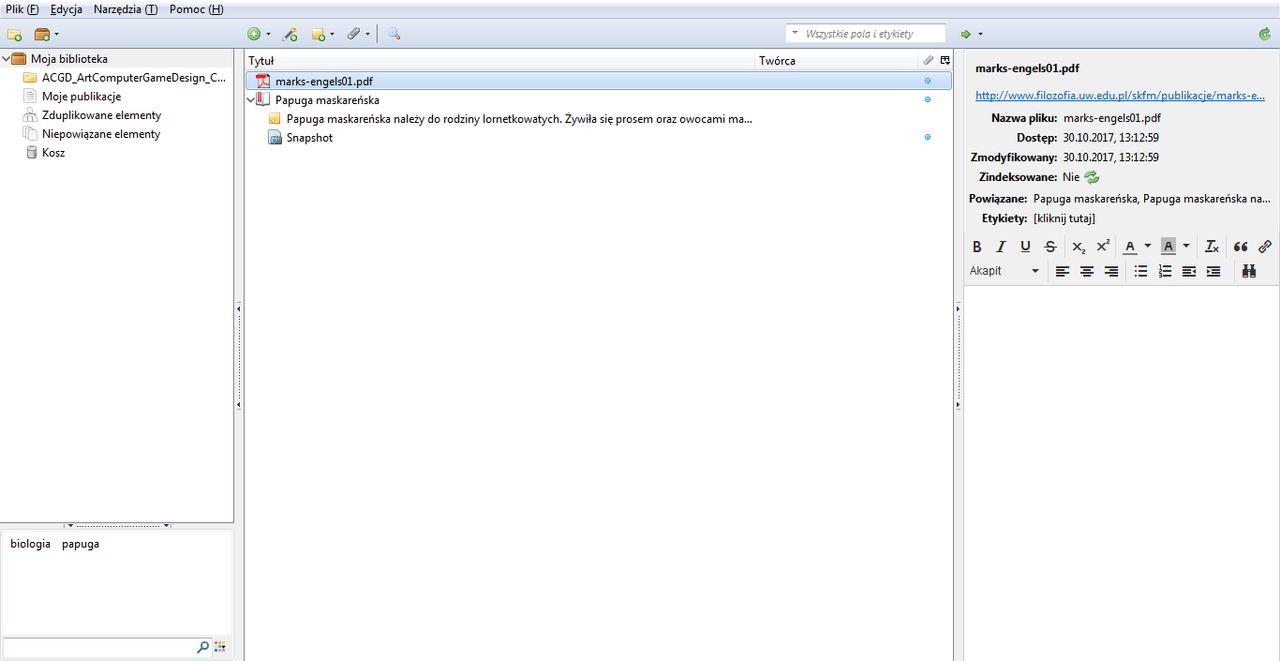Open the Add Attachment dropdown arrow
The width and height of the screenshot is (1280, 661).
(x=367, y=34)
